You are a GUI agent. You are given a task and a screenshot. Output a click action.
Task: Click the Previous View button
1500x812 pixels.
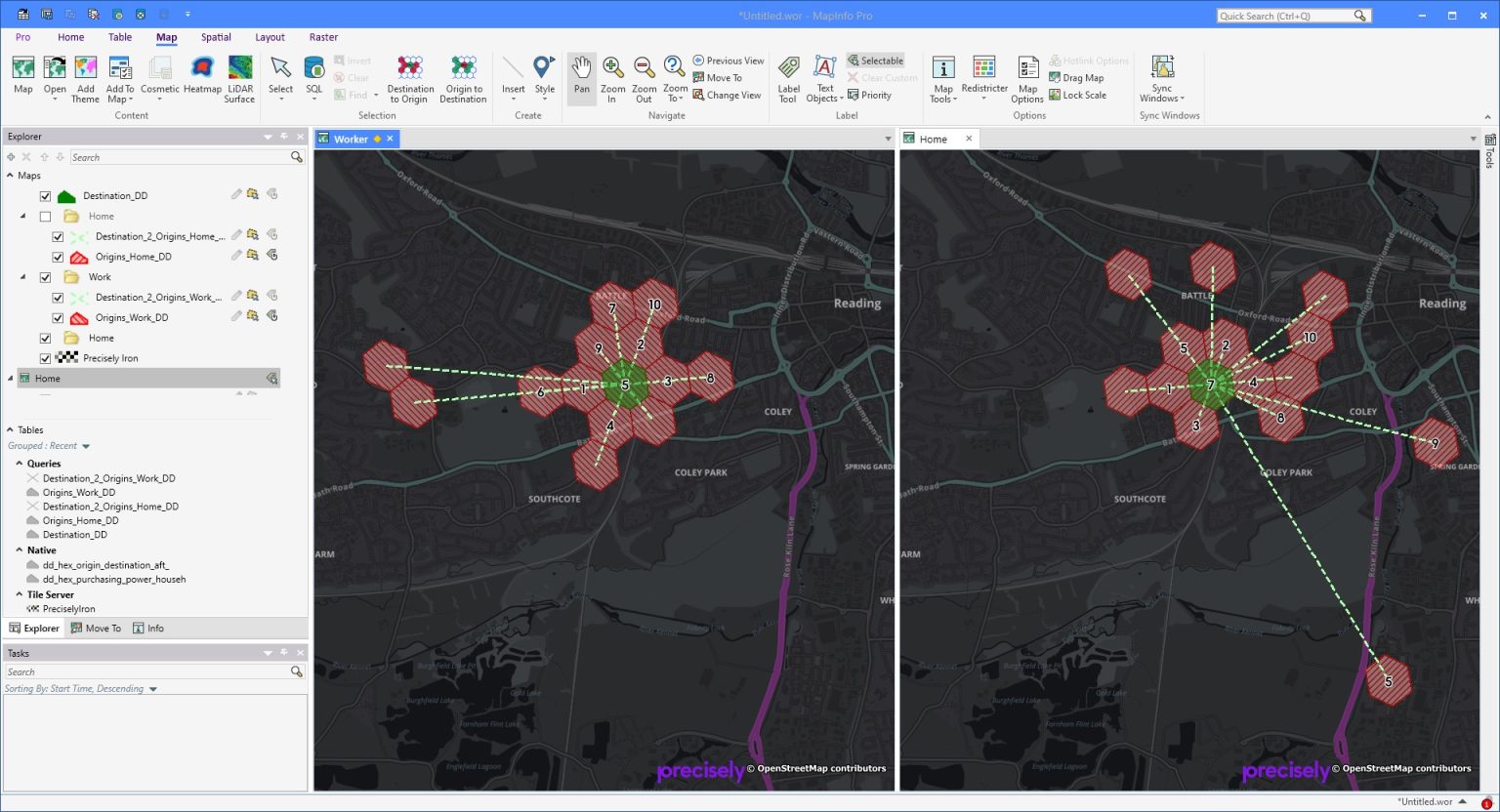coord(728,61)
